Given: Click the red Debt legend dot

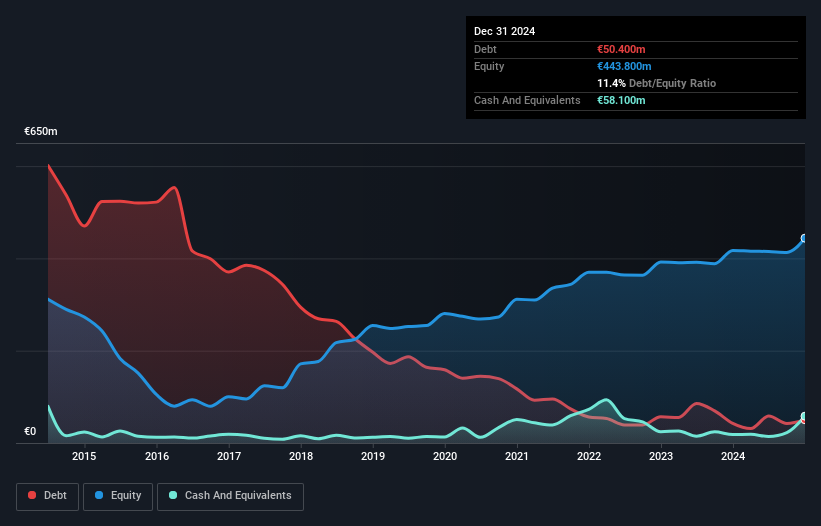Looking at the screenshot, I should tap(32, 496).
